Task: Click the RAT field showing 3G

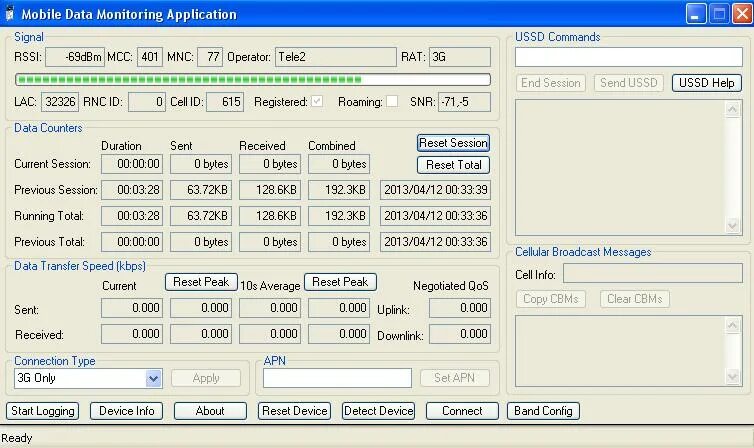Action: click(460, 57)
